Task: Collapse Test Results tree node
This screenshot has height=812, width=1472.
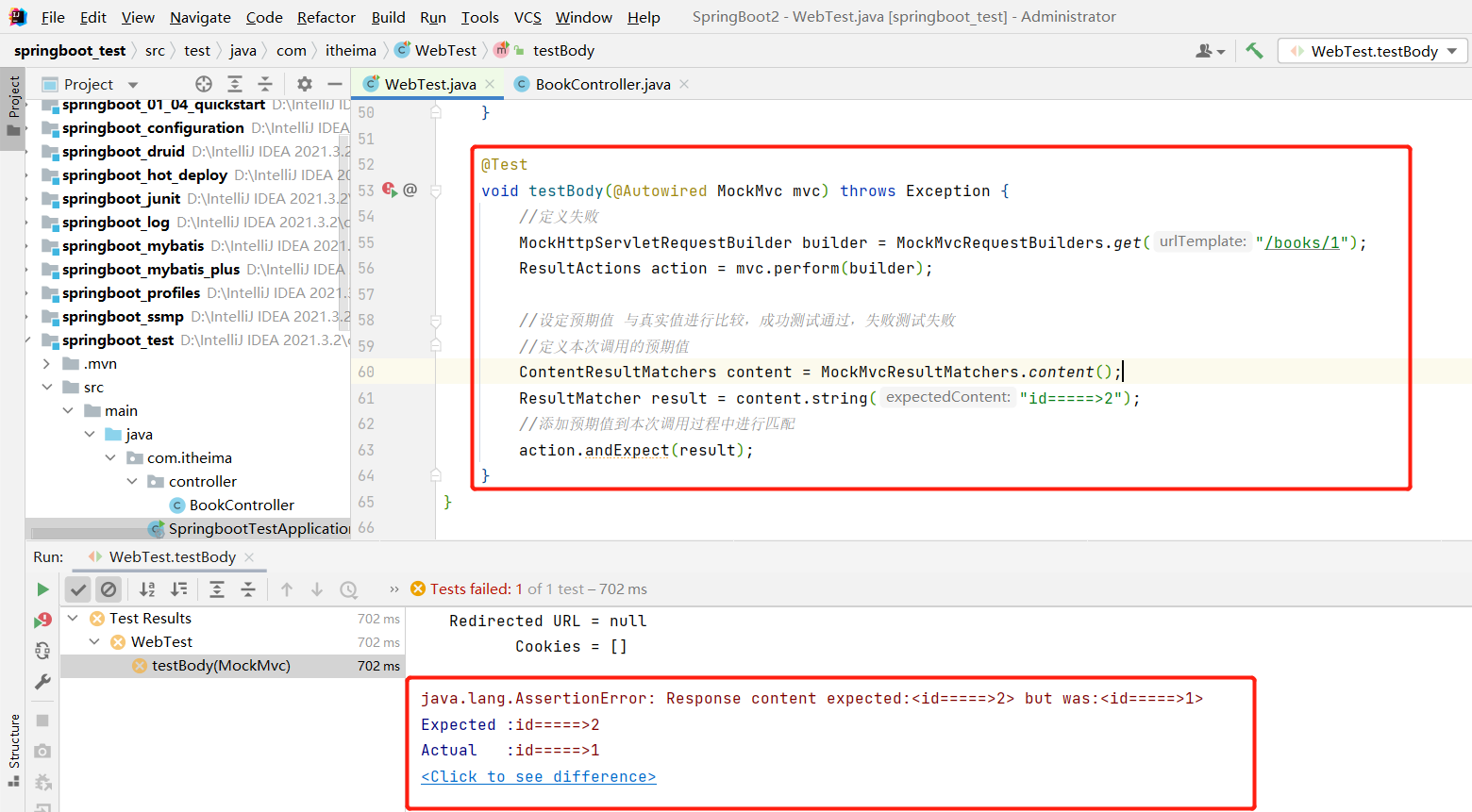Action: tap(73, 619)
